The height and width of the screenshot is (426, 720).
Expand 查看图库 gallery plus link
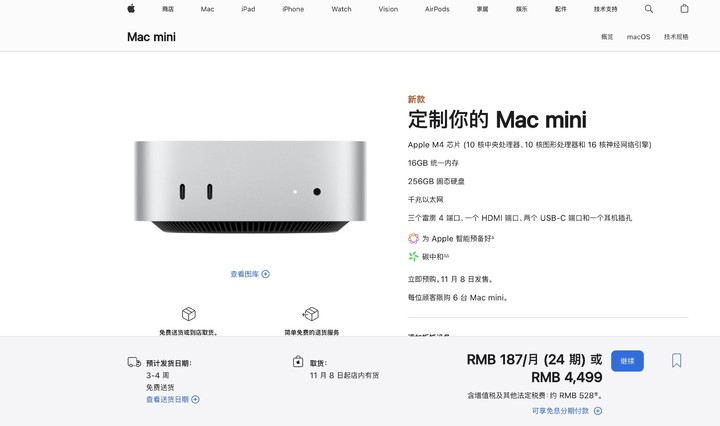250,274
